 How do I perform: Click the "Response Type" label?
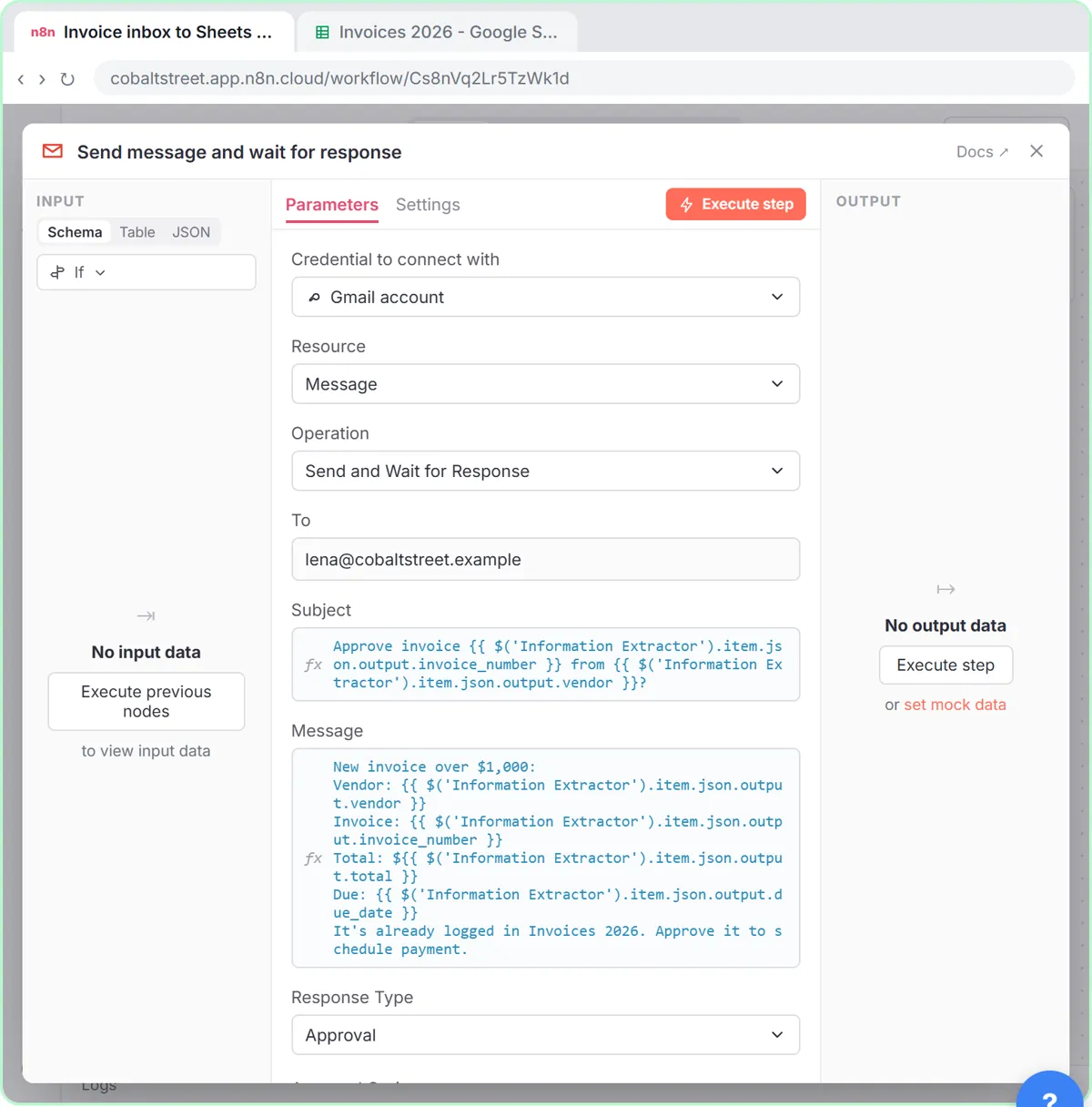click(352, 998)
